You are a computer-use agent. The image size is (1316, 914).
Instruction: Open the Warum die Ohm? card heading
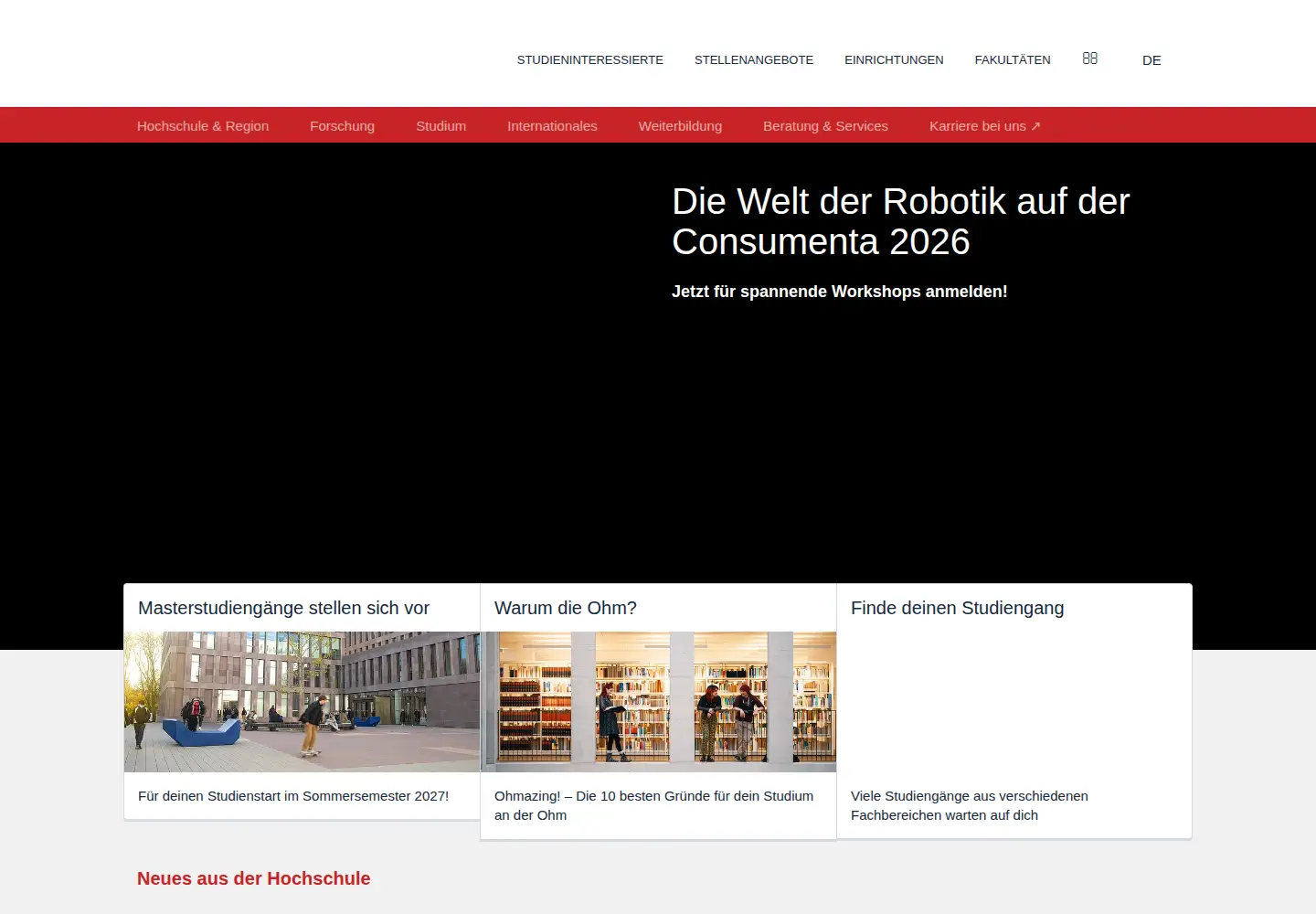566,608
